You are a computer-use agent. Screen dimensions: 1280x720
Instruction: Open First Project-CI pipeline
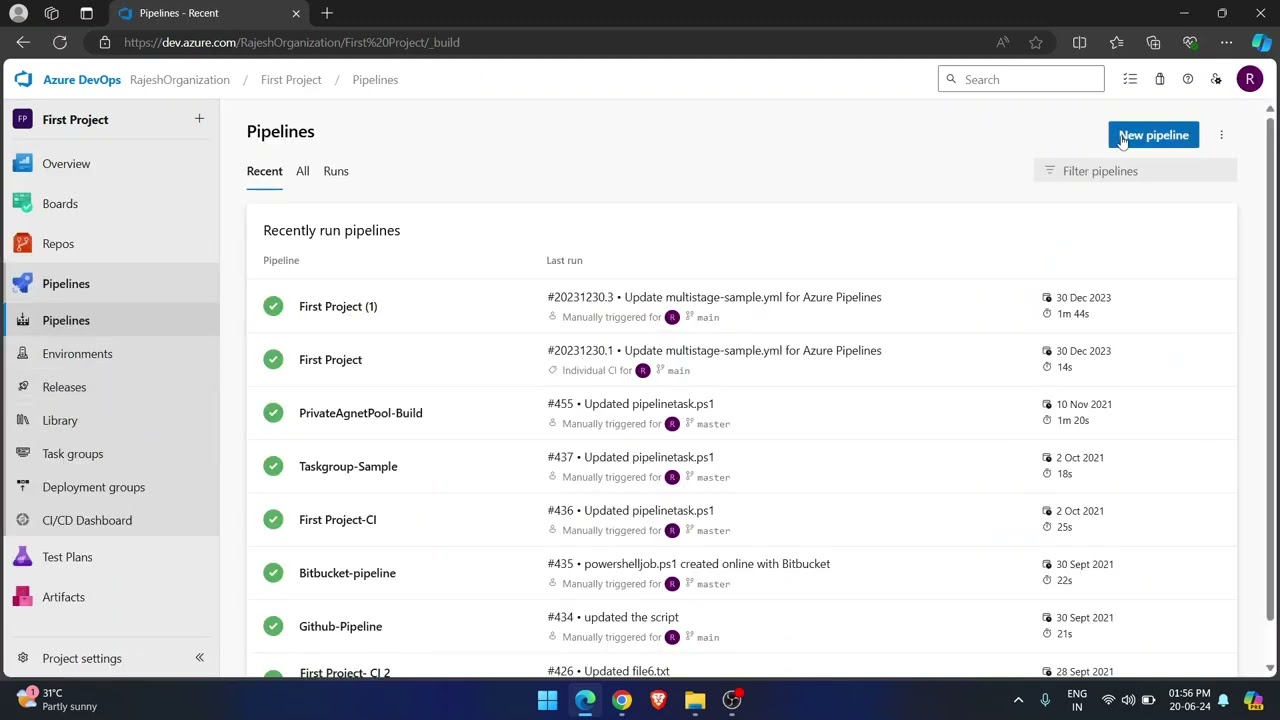(x=338, y=520)
